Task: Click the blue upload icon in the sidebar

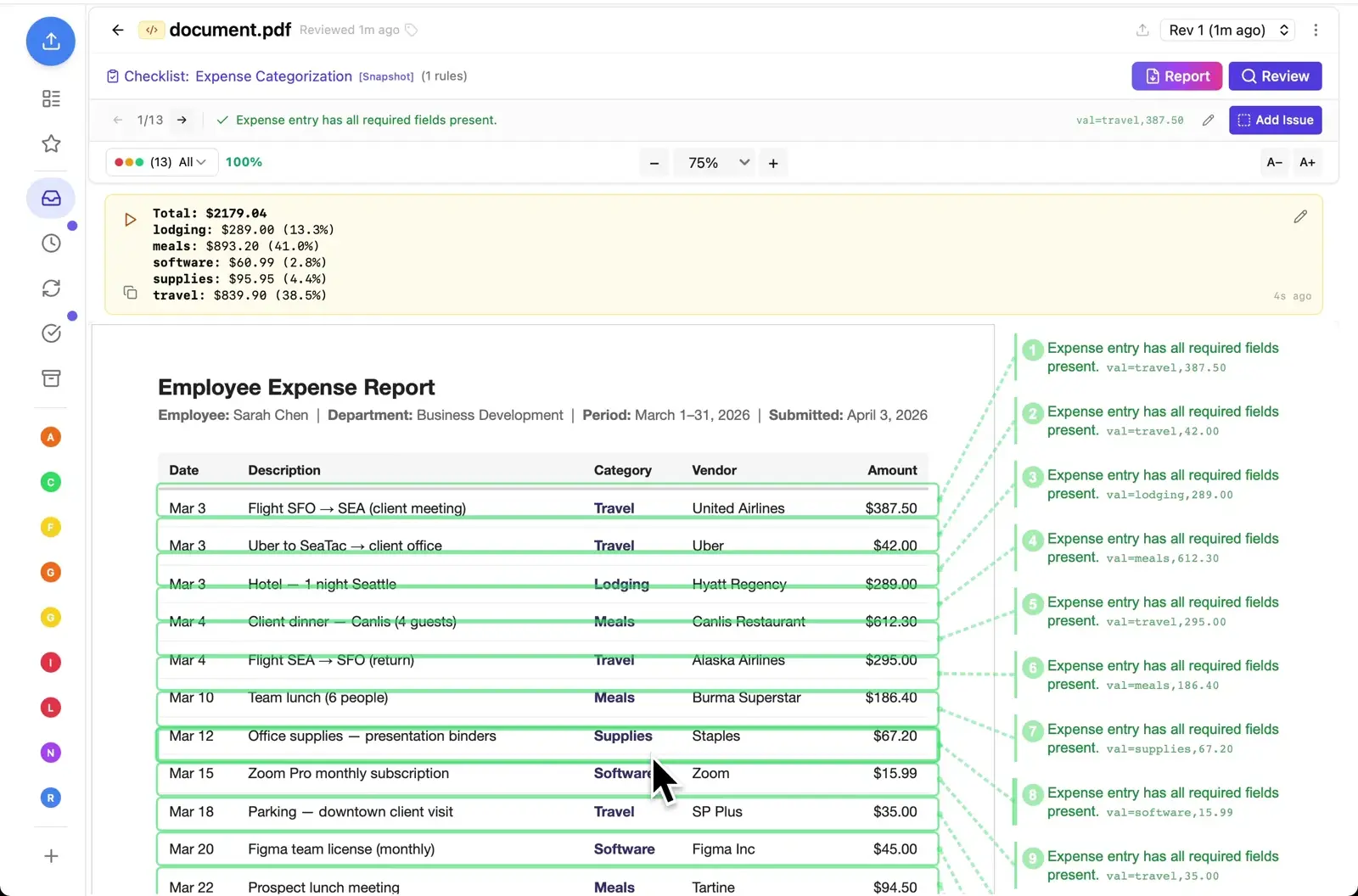Action: coord(51,41)
